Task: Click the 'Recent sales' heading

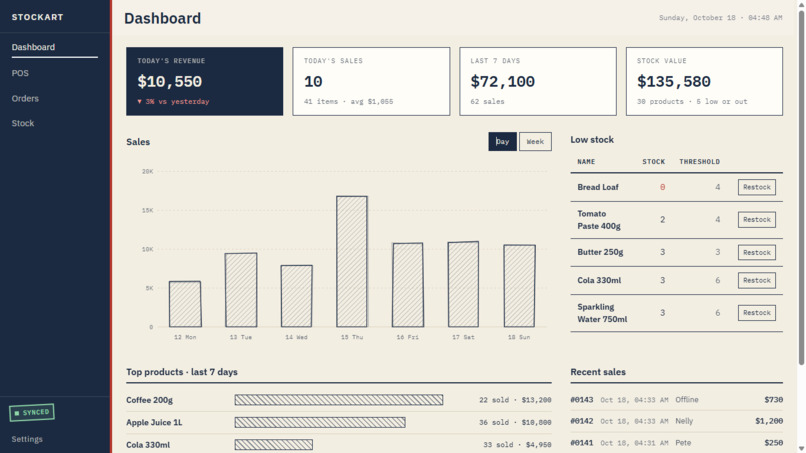Action: (598, 372)
